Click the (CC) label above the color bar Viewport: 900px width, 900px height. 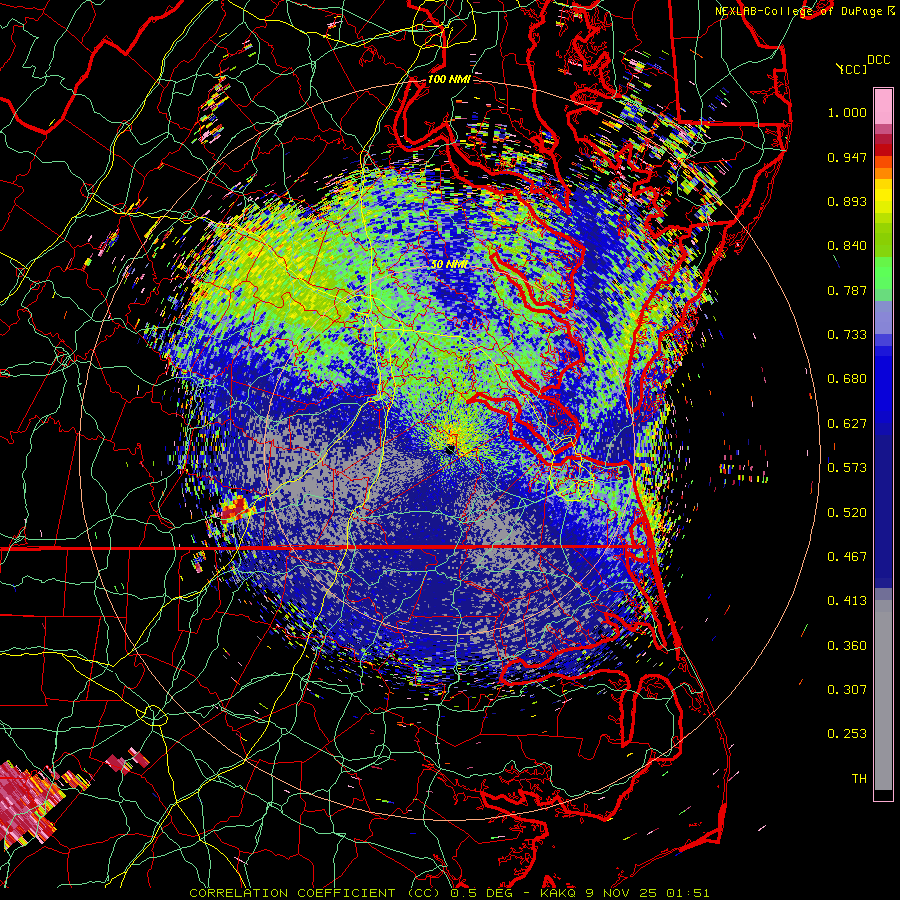click(852, 69)
